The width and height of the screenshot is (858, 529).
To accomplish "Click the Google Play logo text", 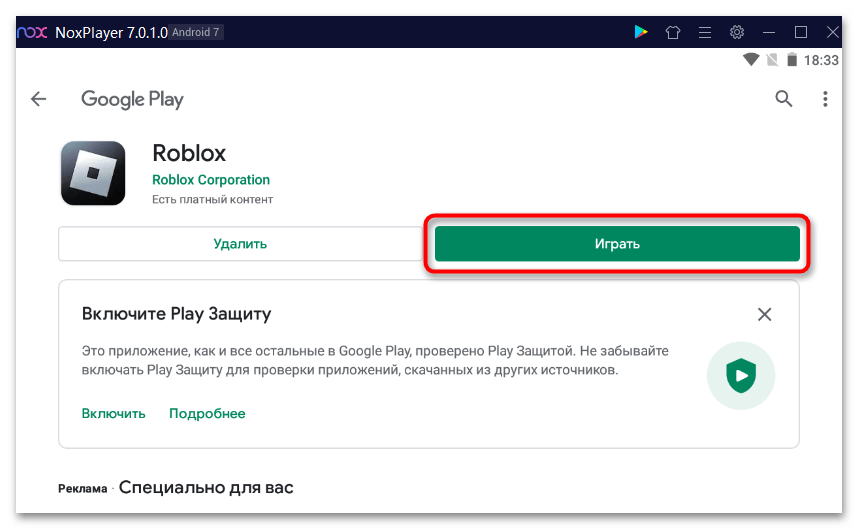I will coord(132,99).
